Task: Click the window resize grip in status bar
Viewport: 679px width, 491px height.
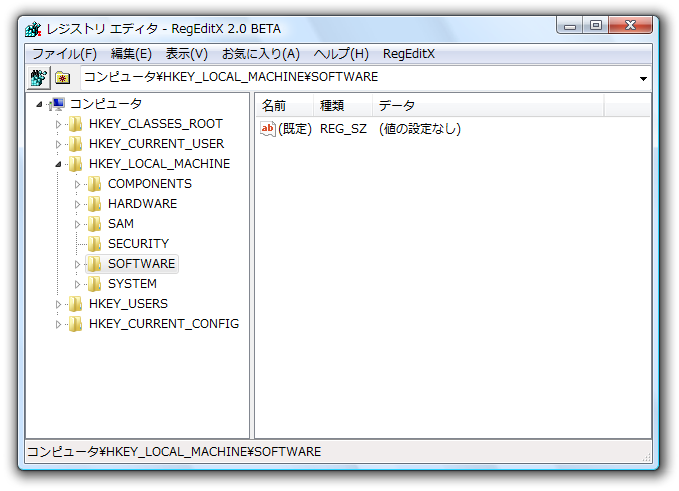Action: tap(646, 456)
